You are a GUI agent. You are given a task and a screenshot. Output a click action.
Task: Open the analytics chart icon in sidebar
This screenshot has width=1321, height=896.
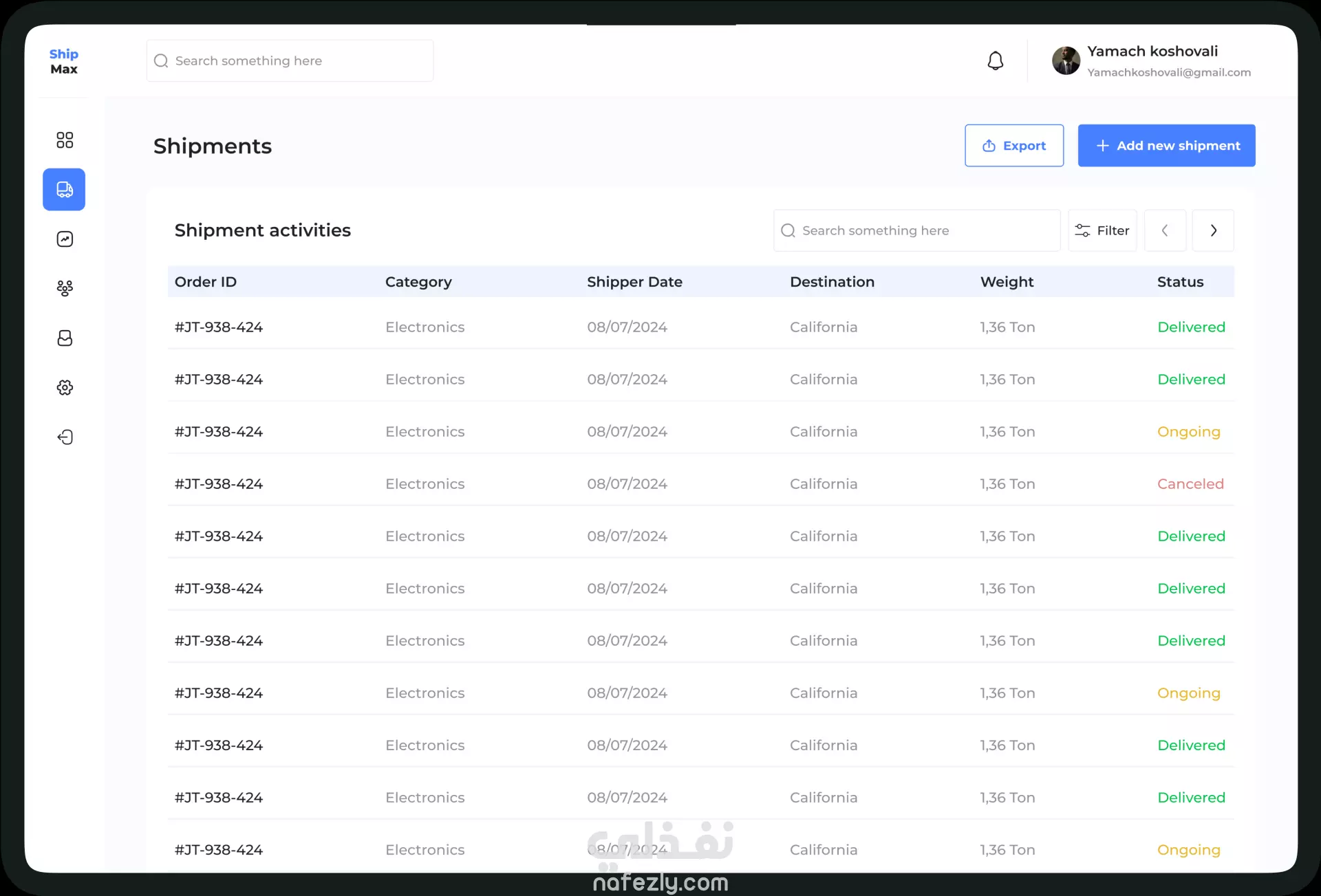[65, 239]
